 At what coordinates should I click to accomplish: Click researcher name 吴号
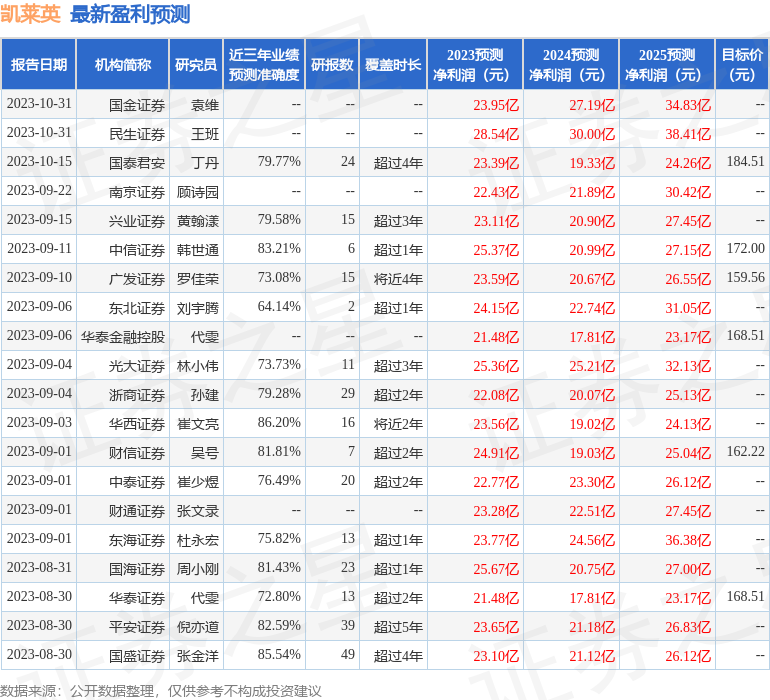tap(205, 453)
